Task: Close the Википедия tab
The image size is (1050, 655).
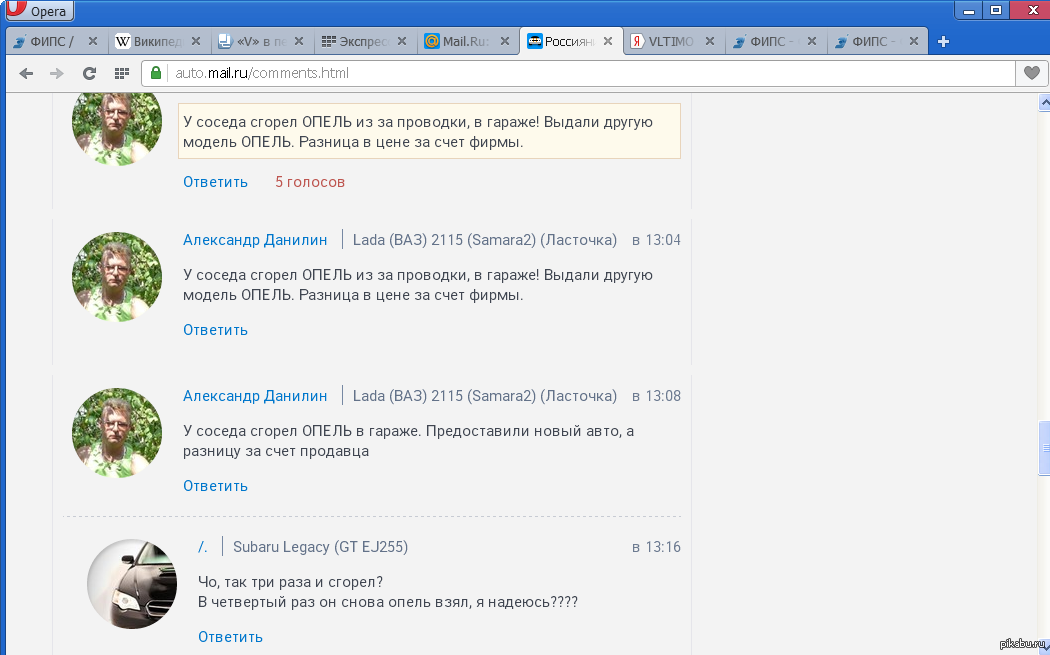Action: (x=197, y=41)
